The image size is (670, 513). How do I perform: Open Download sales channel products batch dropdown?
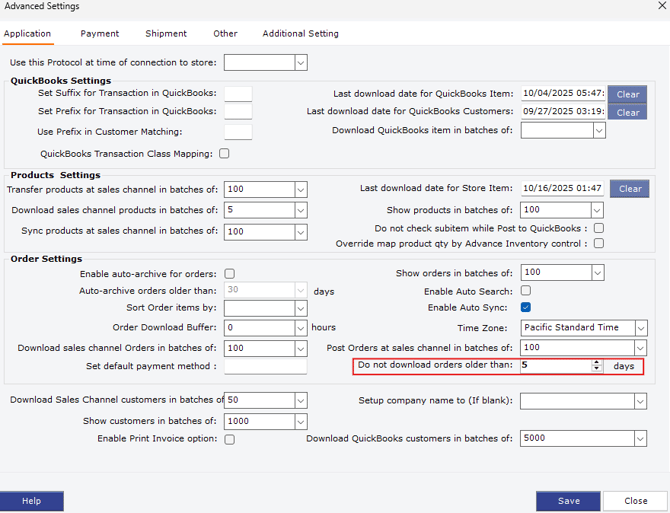[301, 210]
